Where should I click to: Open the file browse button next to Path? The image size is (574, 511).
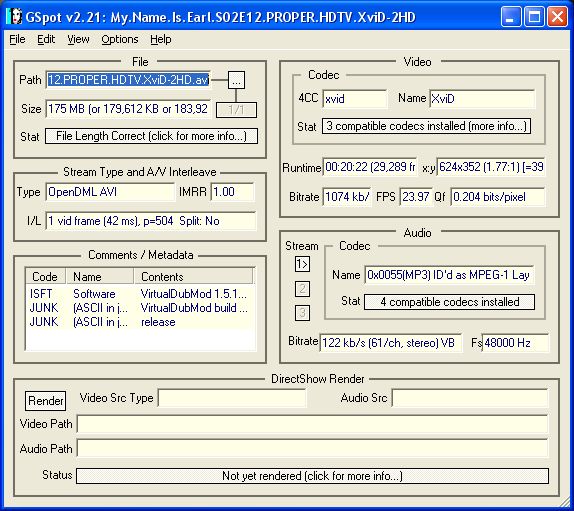[x=236, y=80]
